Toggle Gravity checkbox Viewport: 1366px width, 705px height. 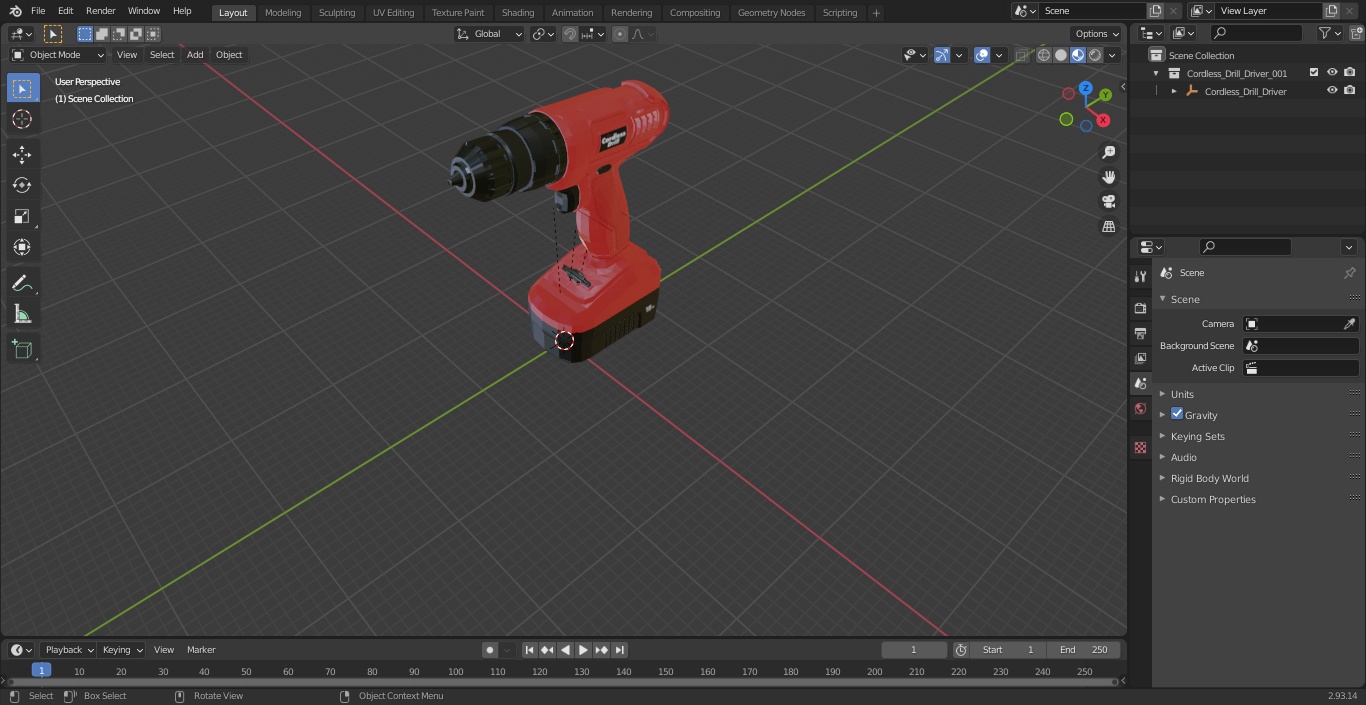coord(1177,414)
